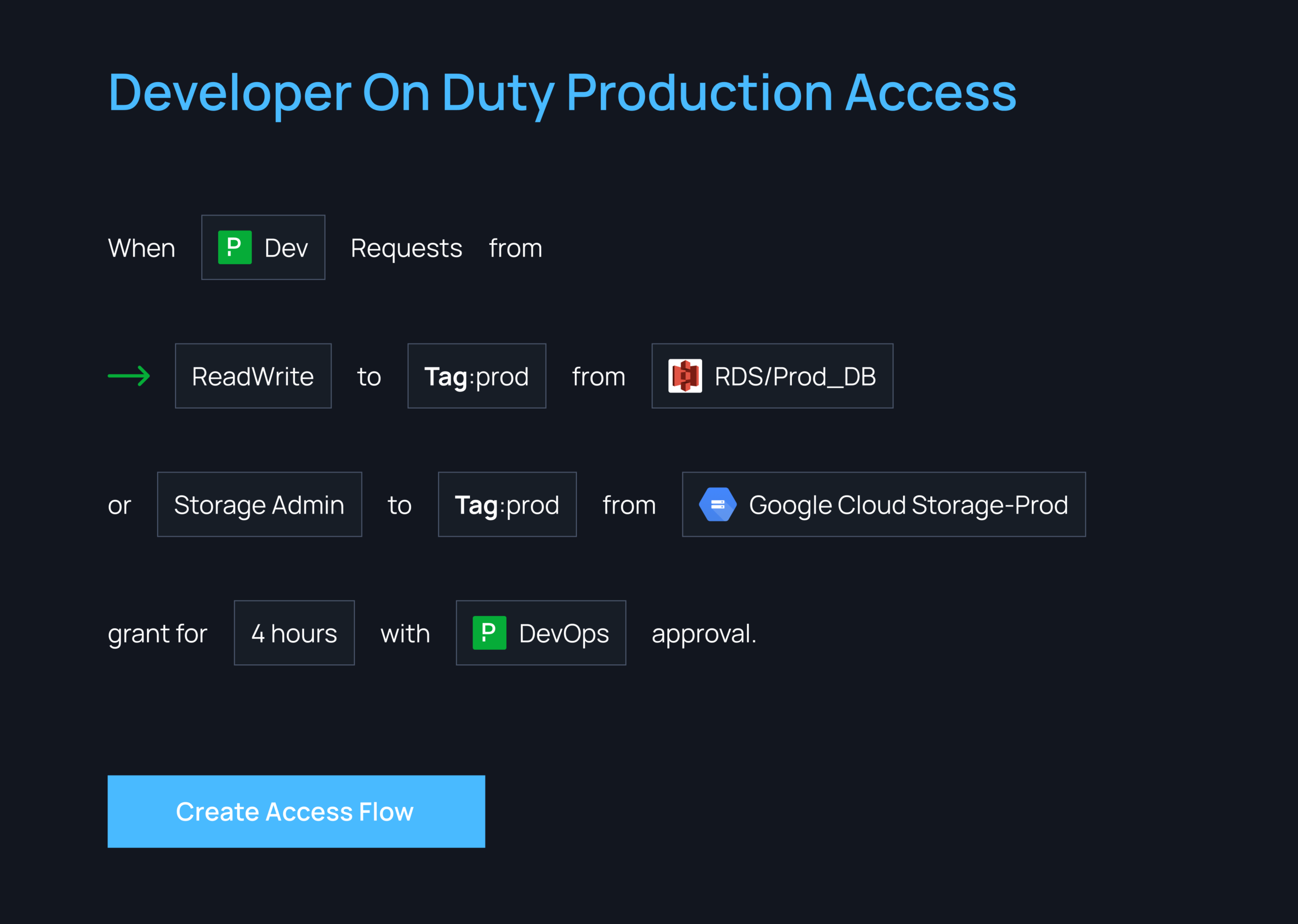Open the Storage Admin role selector

pos(260,505)
